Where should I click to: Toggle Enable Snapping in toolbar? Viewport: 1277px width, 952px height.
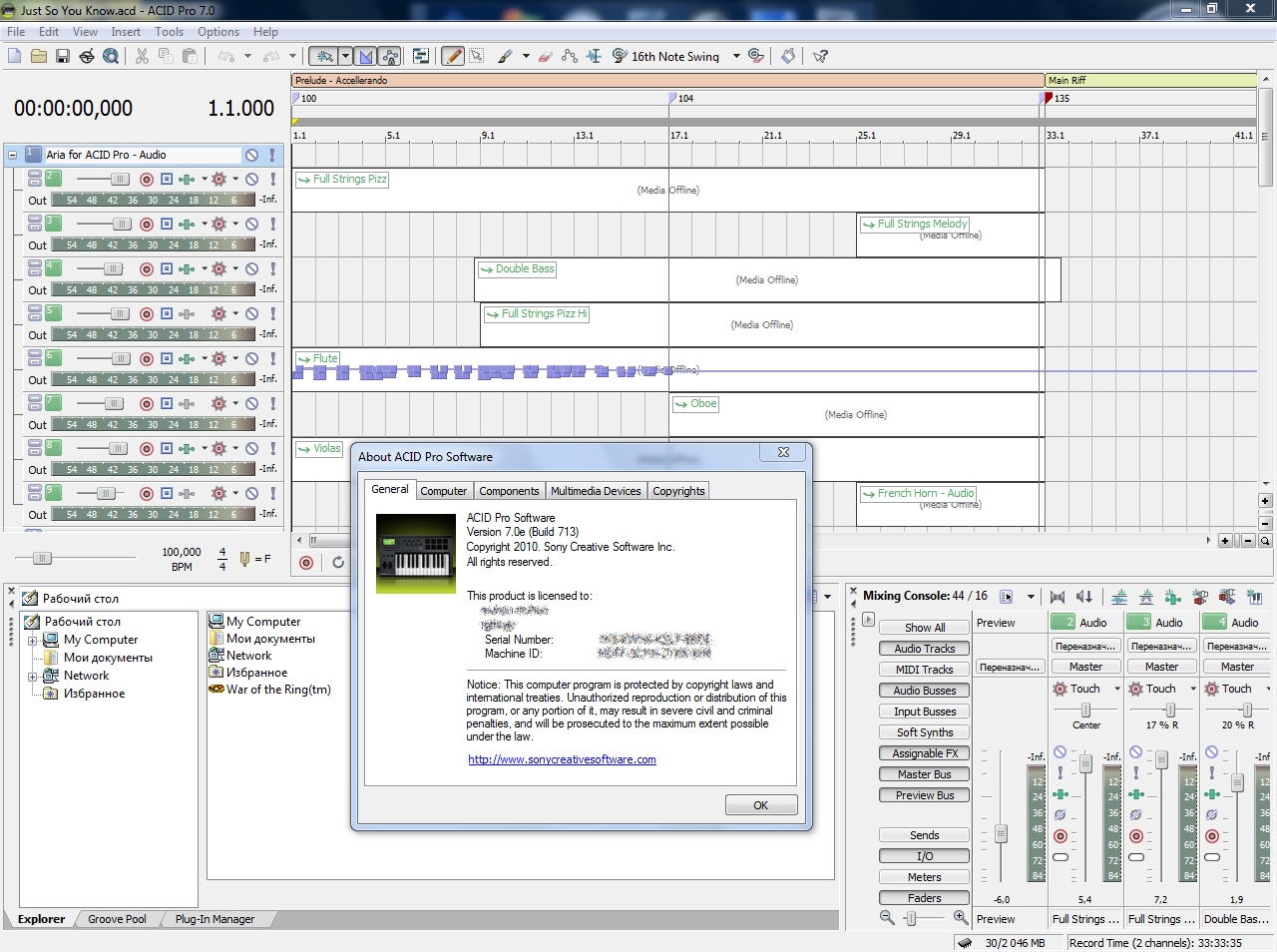[324, 56]
